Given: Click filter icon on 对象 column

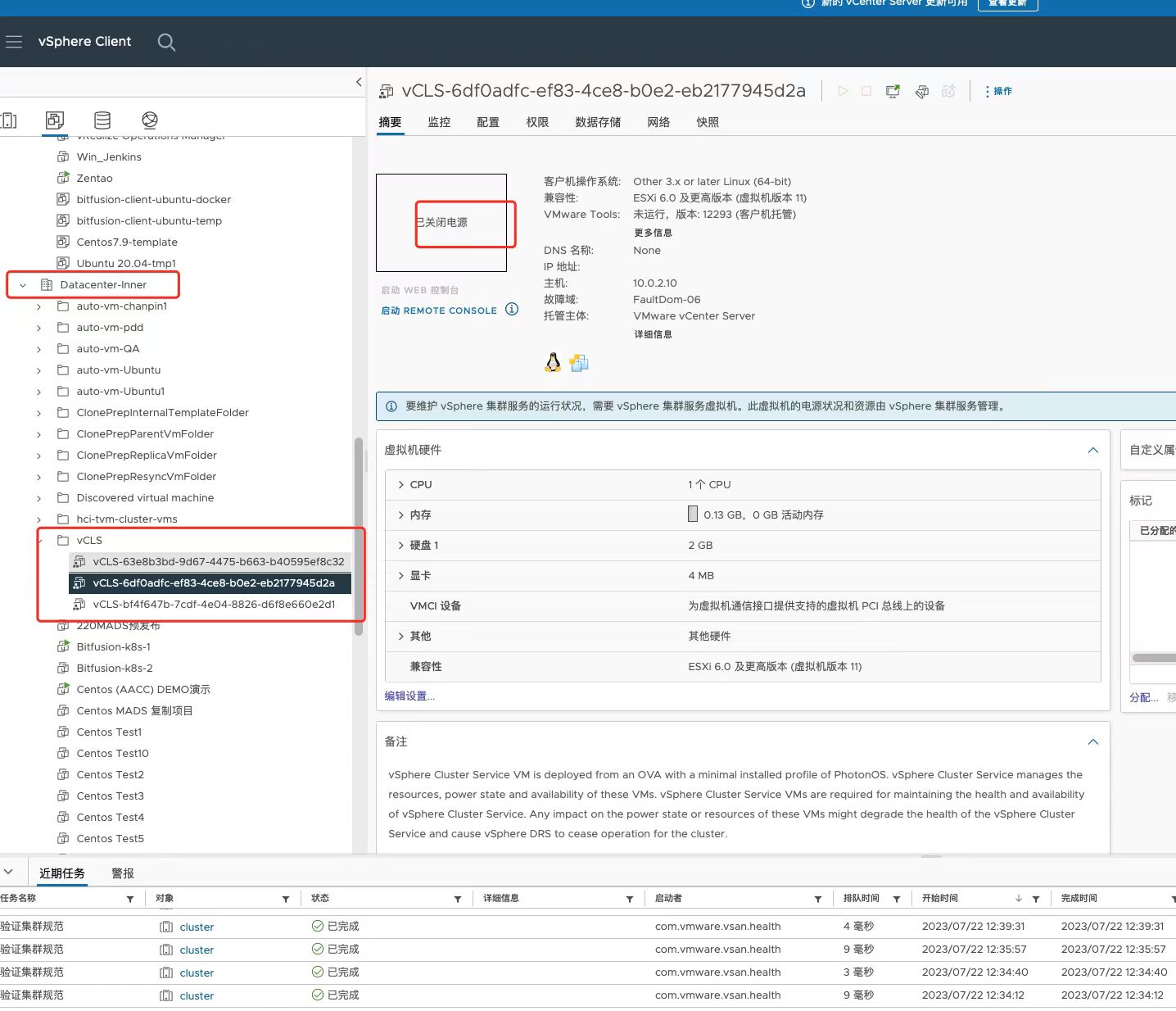Looking at the screenshot, I should coord(286,900).
